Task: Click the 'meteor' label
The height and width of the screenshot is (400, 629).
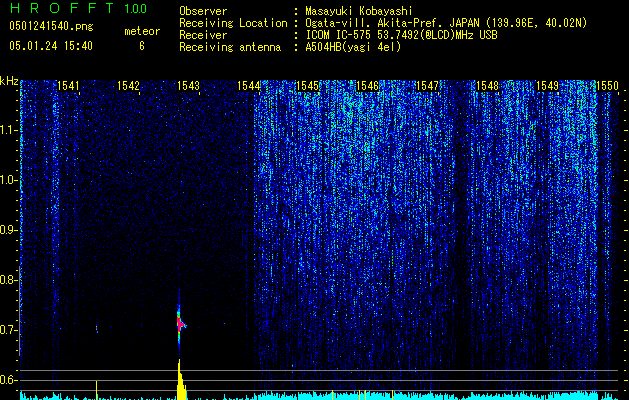Action: [x=142, y=31]
